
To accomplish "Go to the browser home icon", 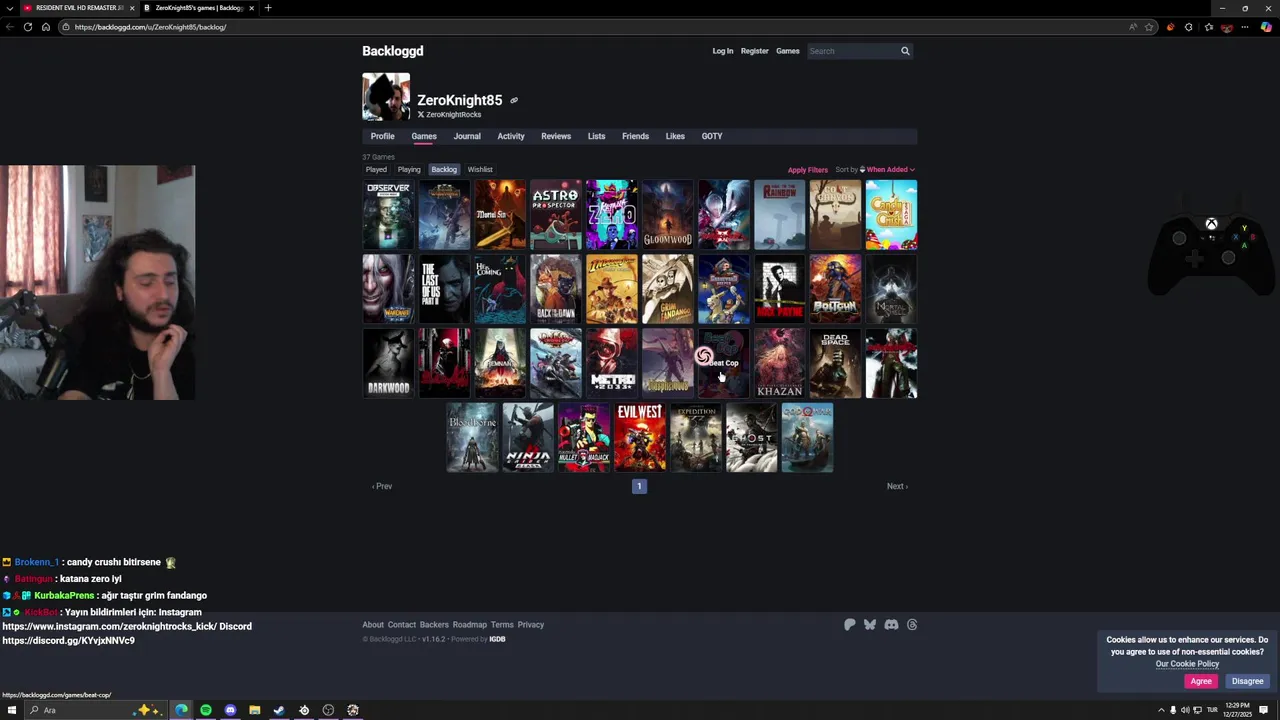I will click(45, 27).
